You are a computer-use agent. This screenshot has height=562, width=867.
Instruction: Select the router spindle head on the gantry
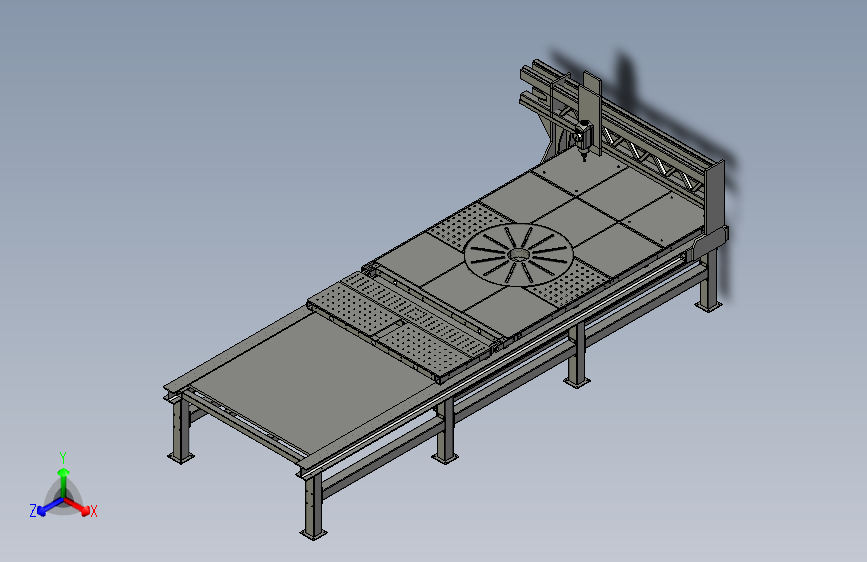(582, 140)
